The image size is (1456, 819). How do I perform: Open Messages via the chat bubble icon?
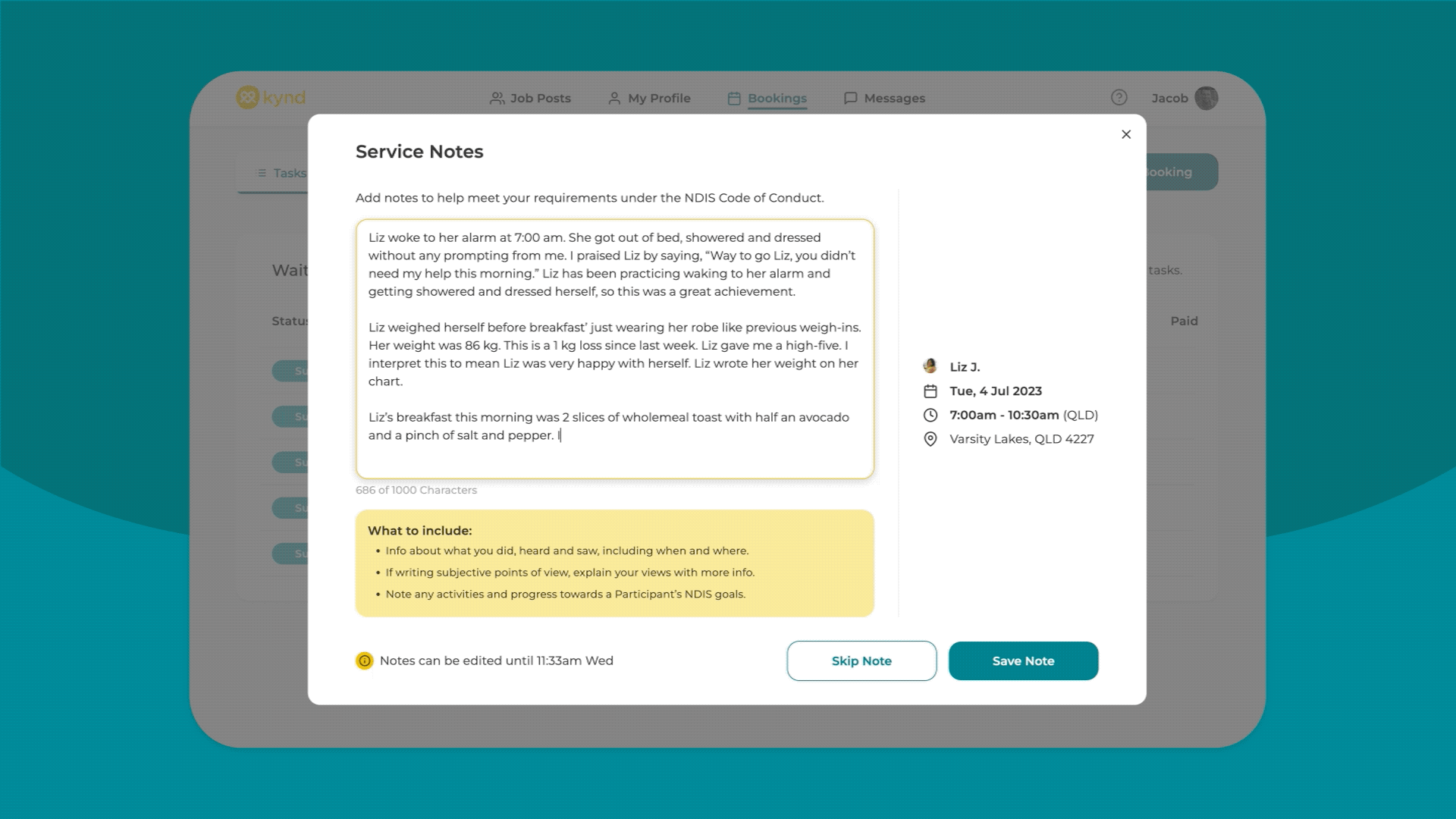[x=851, y=98]
